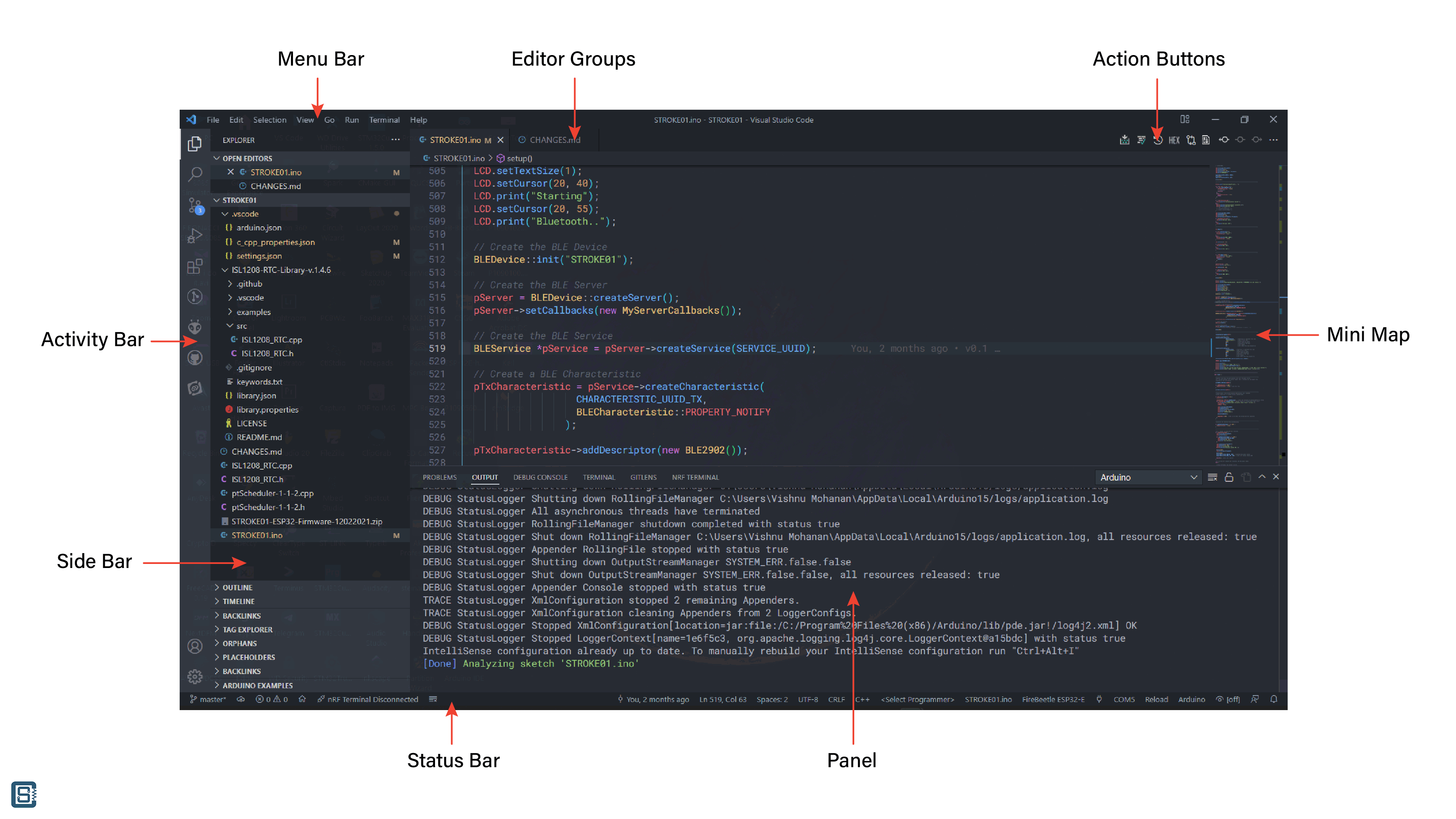This screenshot has height=819, width=1456.
Task: Open the Terminal menu
Action: (x=384, y=120)
